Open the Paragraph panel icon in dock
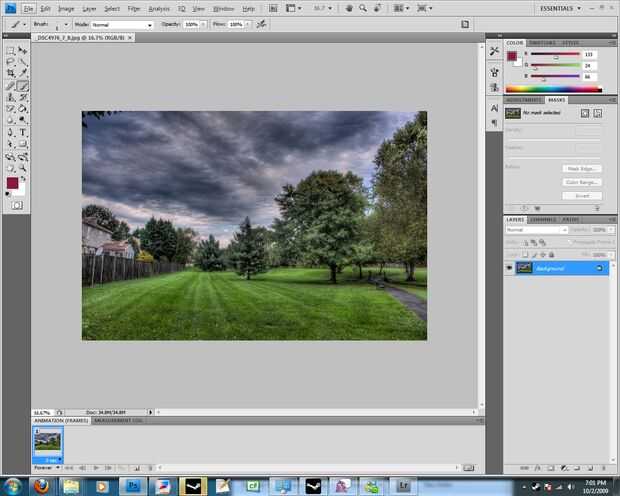 [x=494, y=123]
